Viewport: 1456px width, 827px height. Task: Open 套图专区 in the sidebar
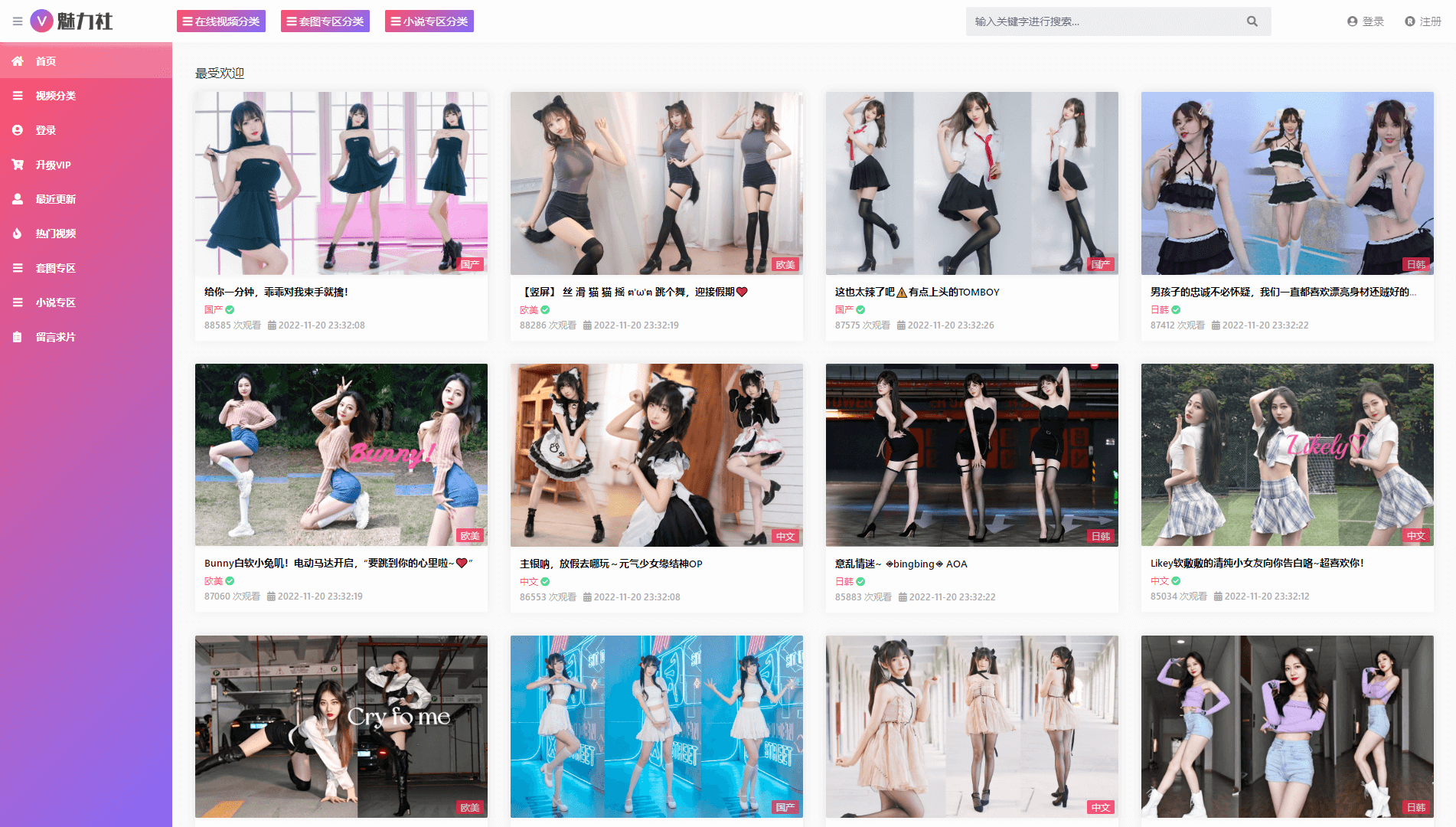tap(55, 268)
